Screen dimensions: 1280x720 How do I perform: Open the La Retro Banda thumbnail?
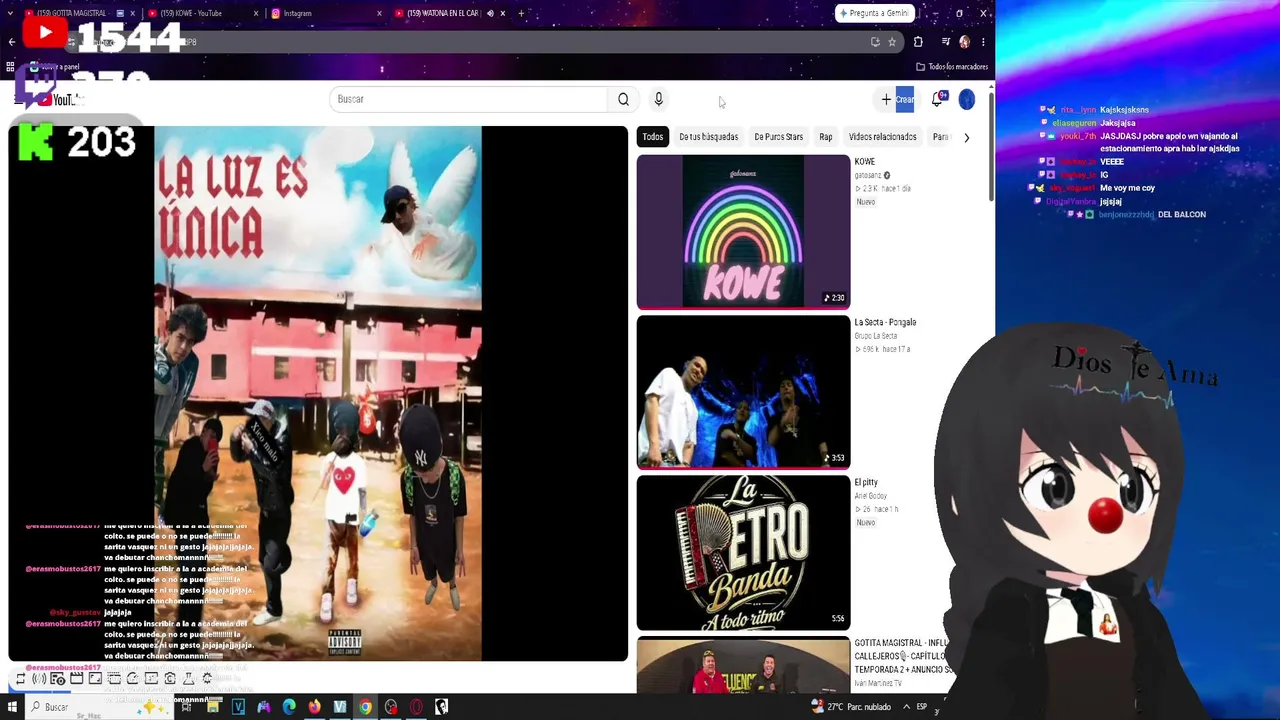point(743,552)
